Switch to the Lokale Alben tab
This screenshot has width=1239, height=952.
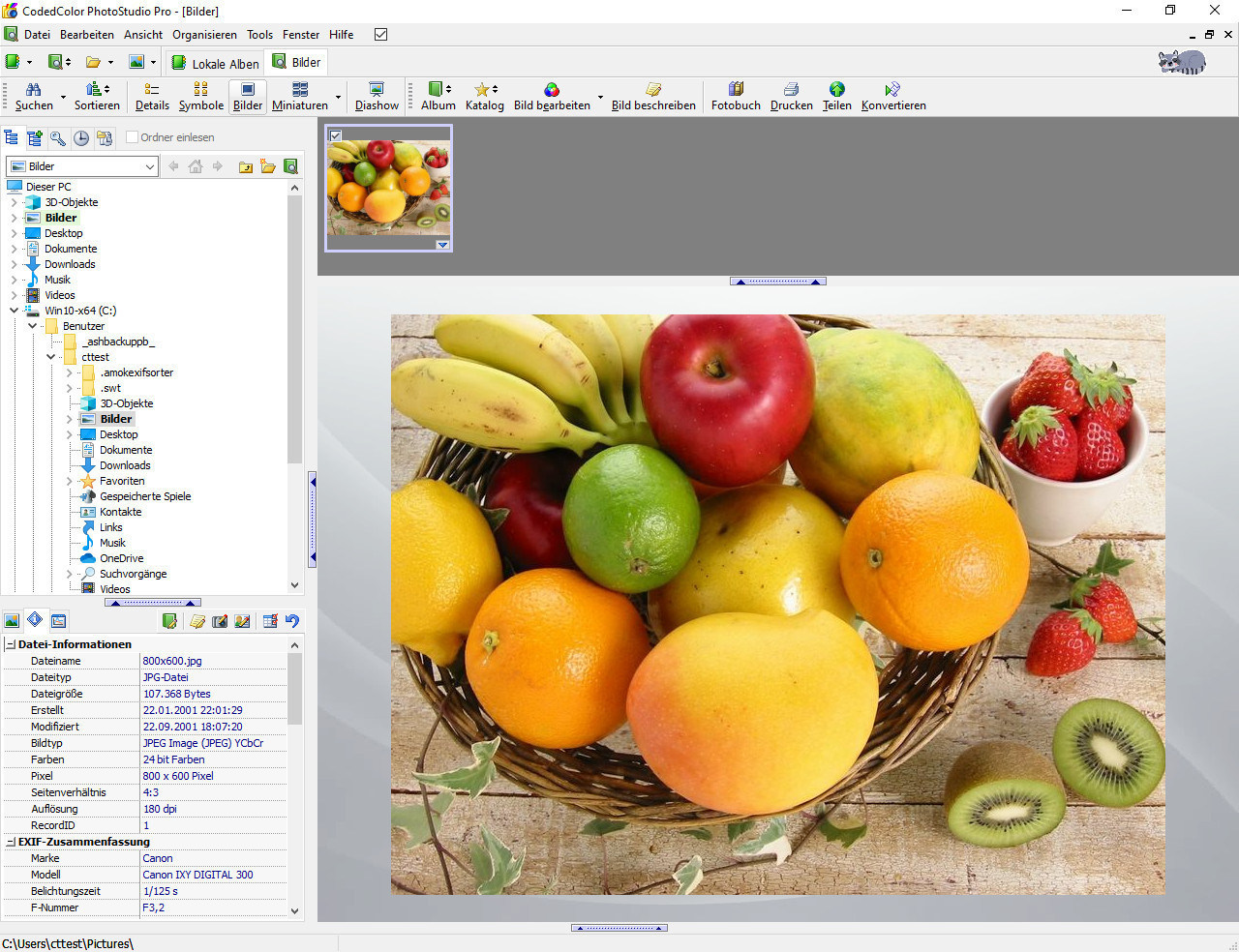point(216,63)
